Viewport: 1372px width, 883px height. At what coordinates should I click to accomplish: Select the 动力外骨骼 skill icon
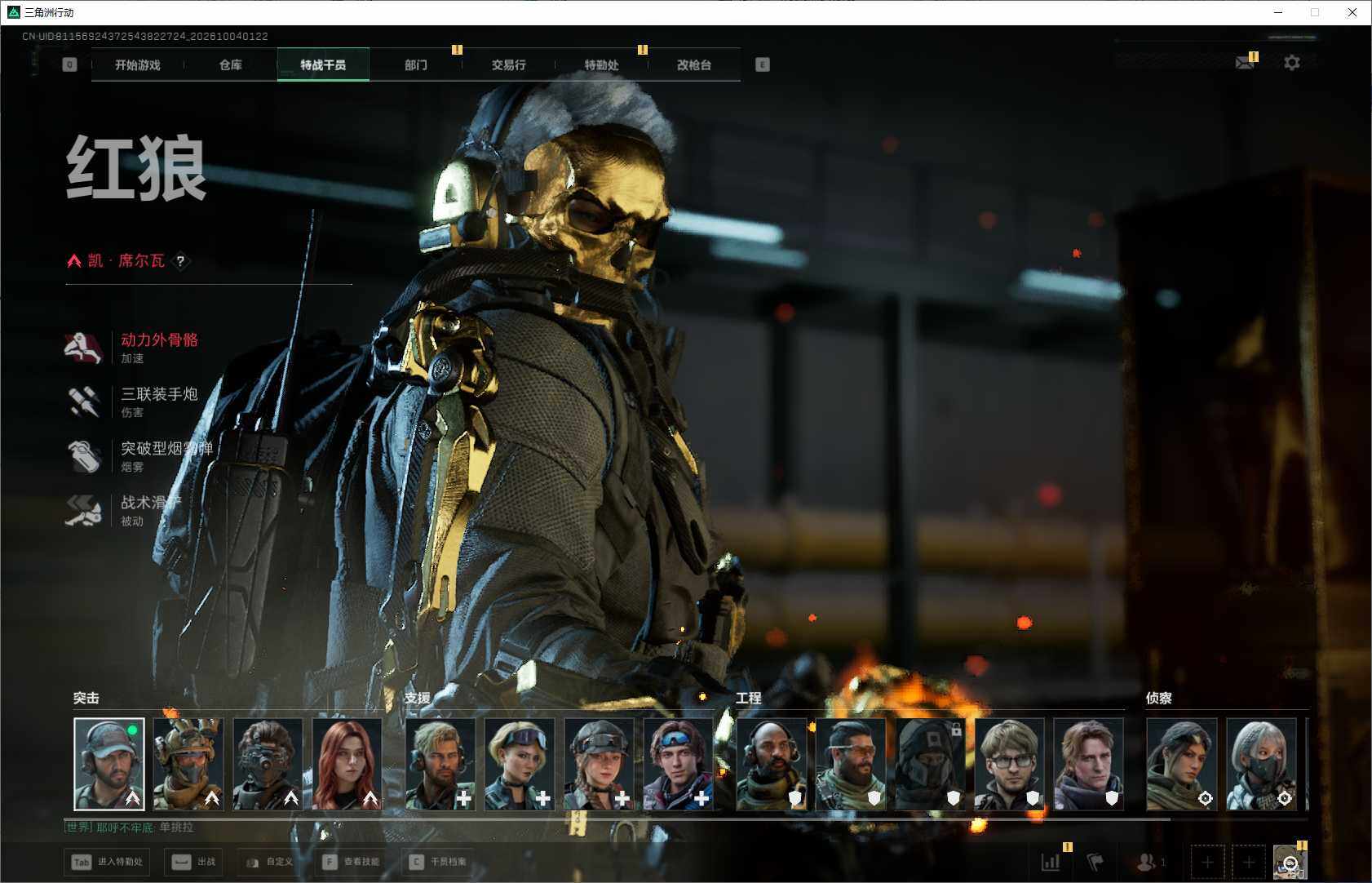tap(83, 348)
